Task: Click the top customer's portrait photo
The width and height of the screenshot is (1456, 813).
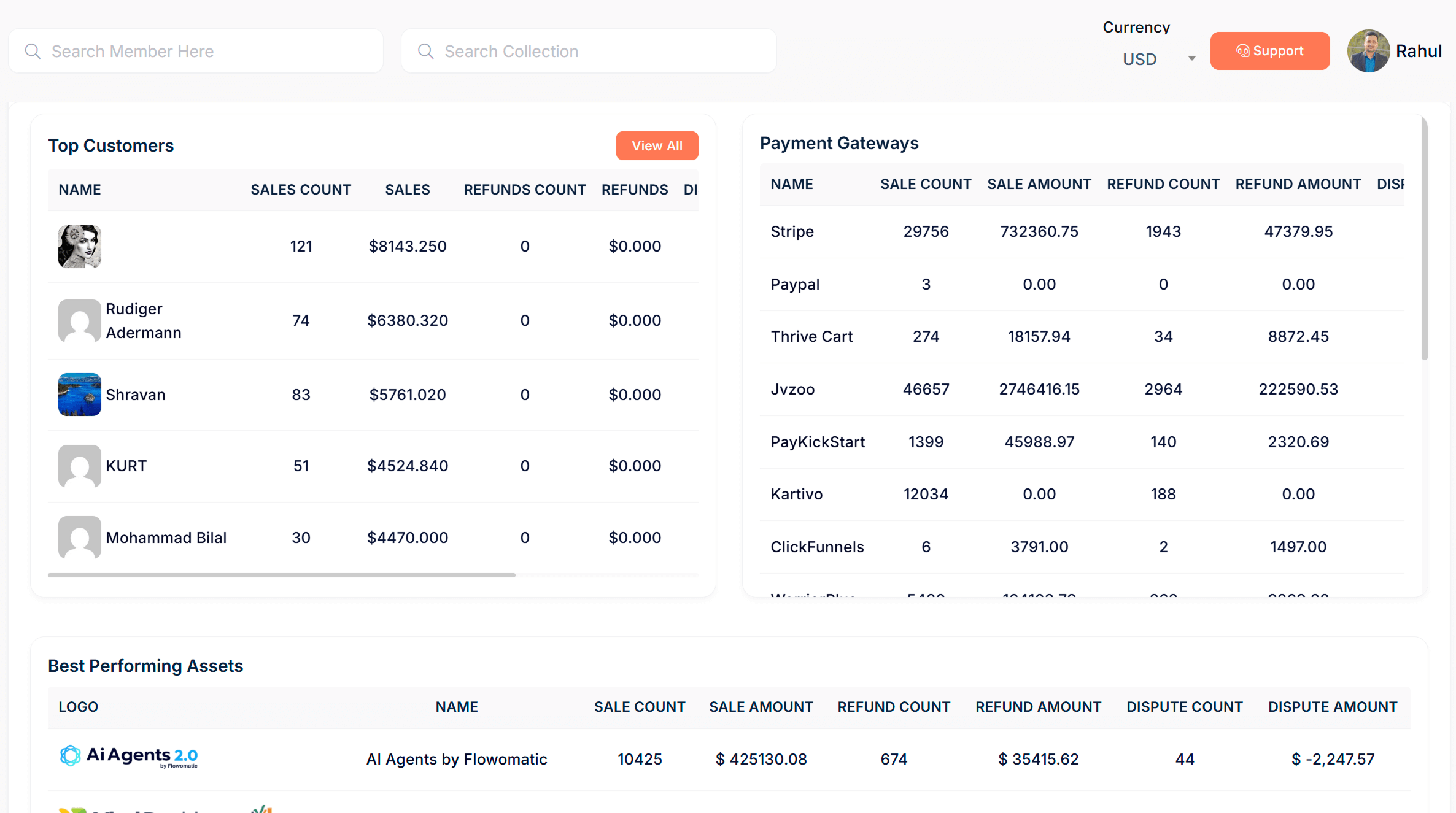Action: (79, 245)
